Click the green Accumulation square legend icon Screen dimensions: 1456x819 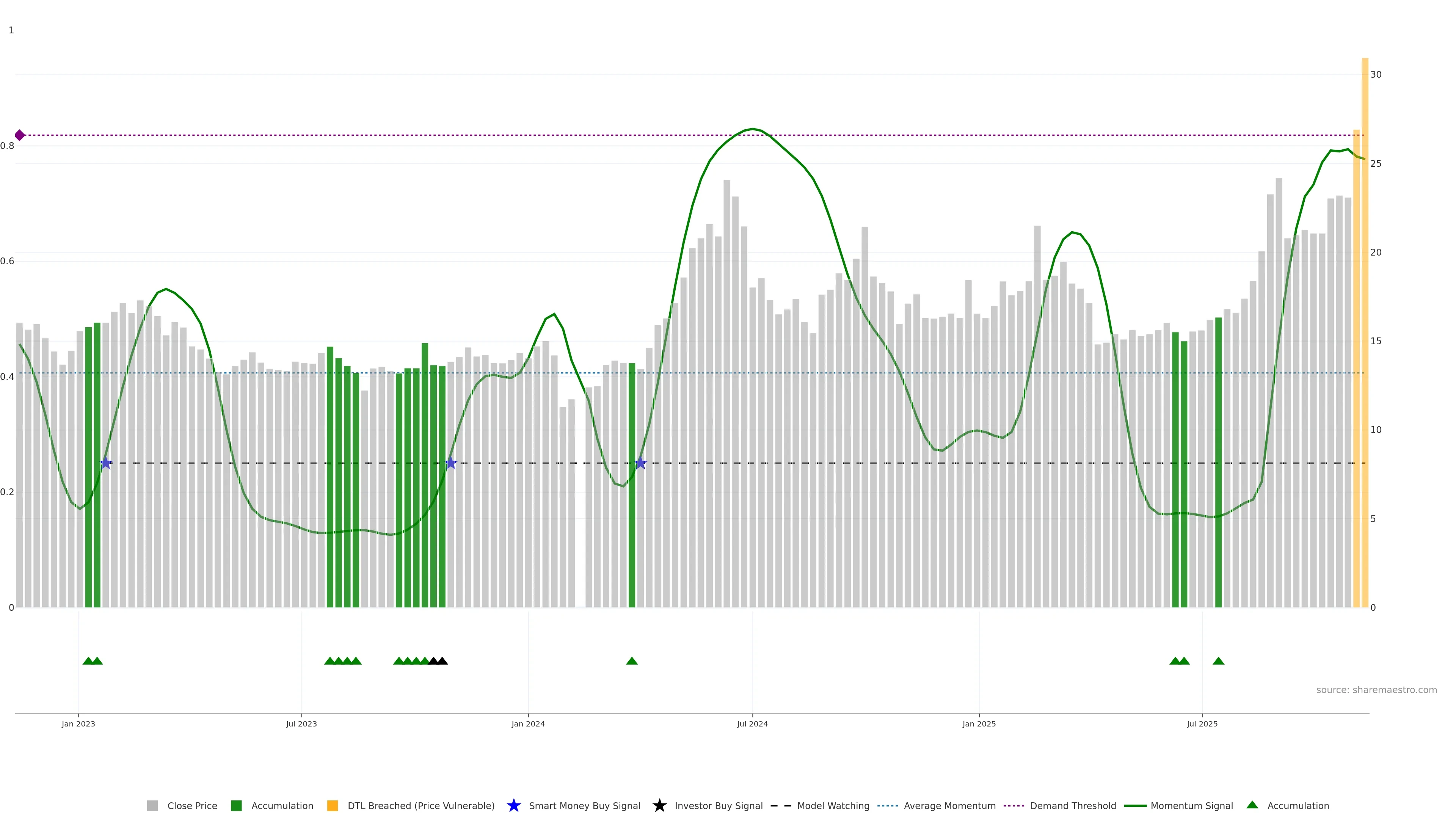(236, 805)
